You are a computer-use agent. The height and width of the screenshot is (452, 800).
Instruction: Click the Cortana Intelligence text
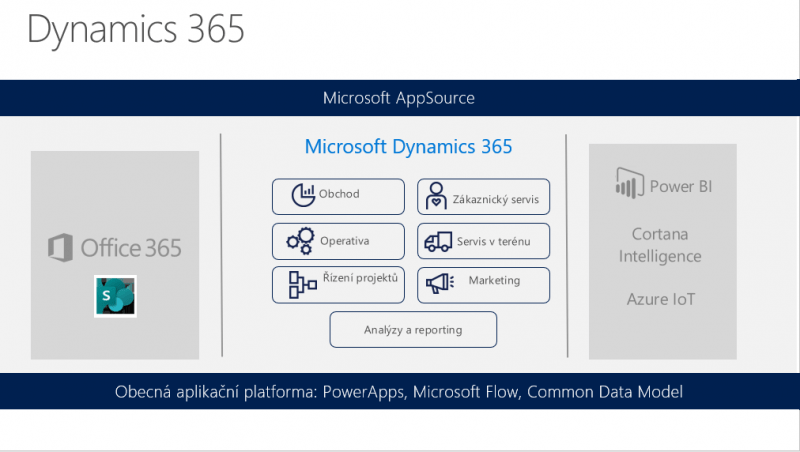coord(660,245)
